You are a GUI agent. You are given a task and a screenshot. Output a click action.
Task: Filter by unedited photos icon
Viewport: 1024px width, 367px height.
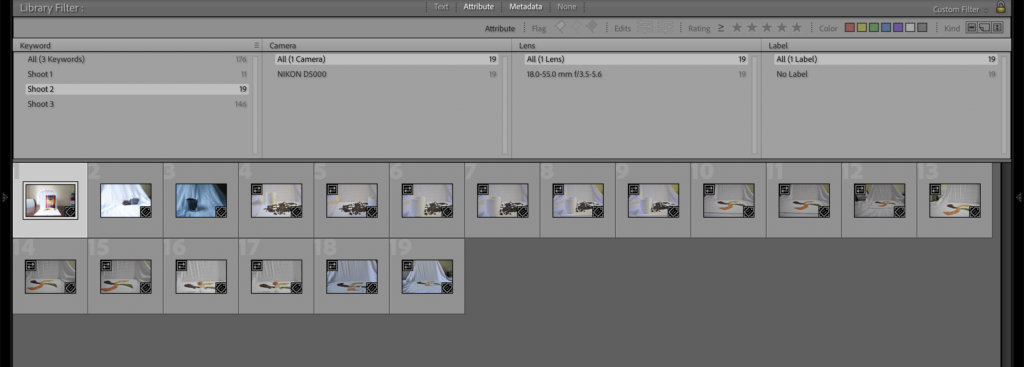[x=665, y=27]
